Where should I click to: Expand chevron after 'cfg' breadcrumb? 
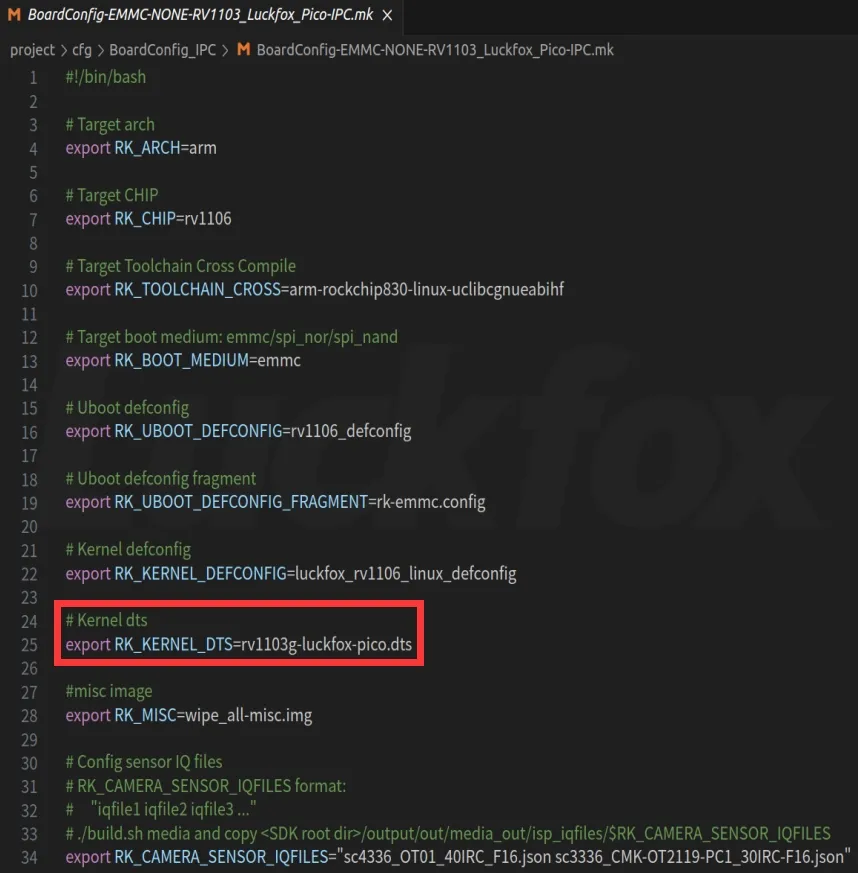pos(101,51)
